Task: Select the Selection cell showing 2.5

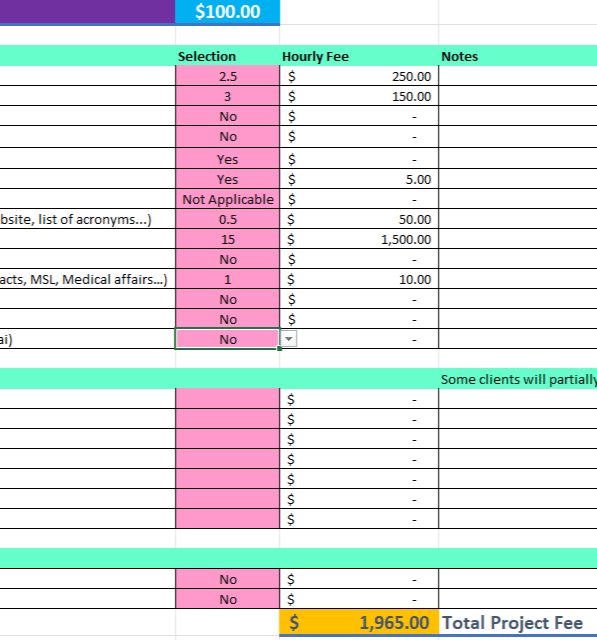Action: coord(228,76)
